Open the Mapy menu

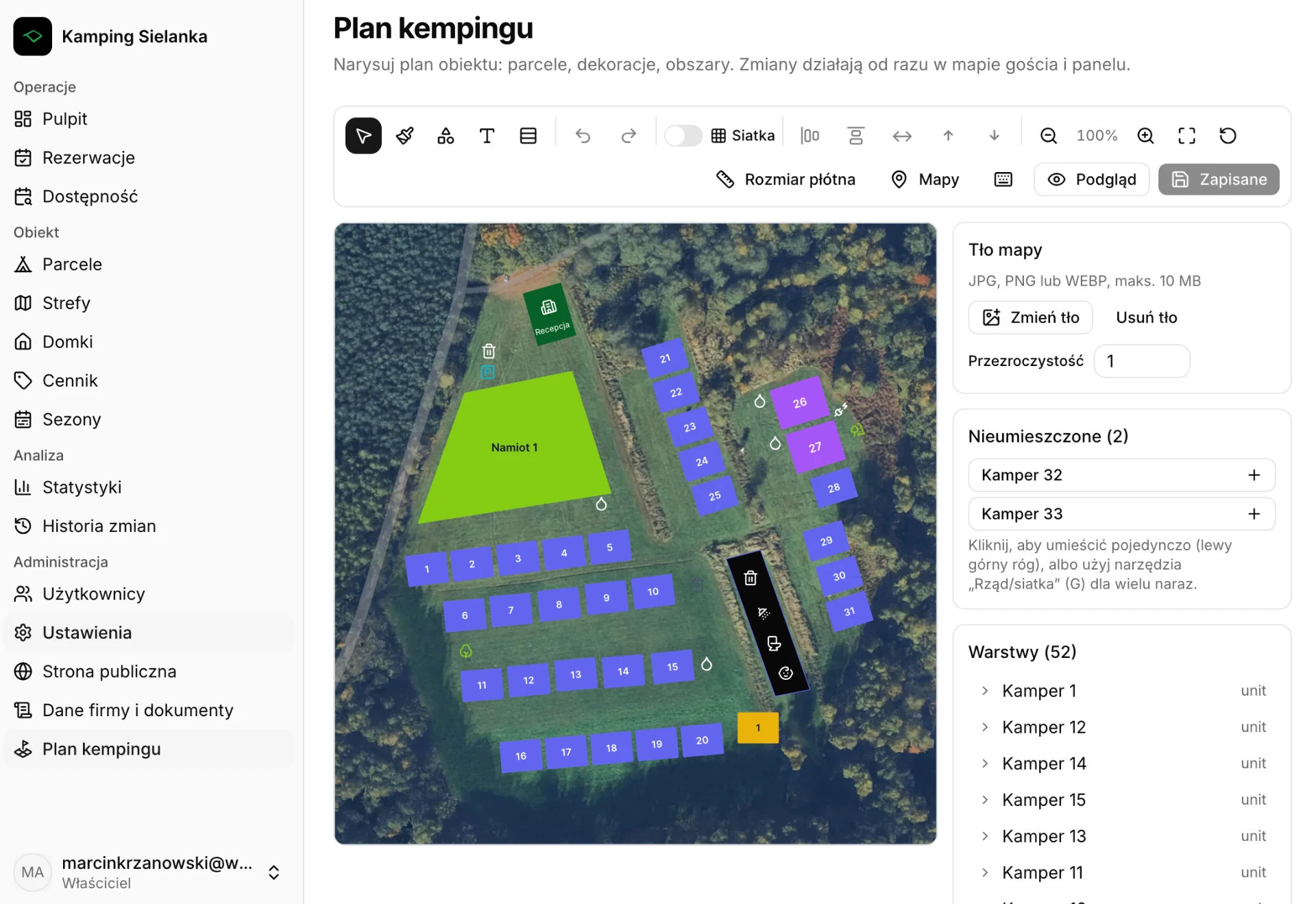[925, 180]
